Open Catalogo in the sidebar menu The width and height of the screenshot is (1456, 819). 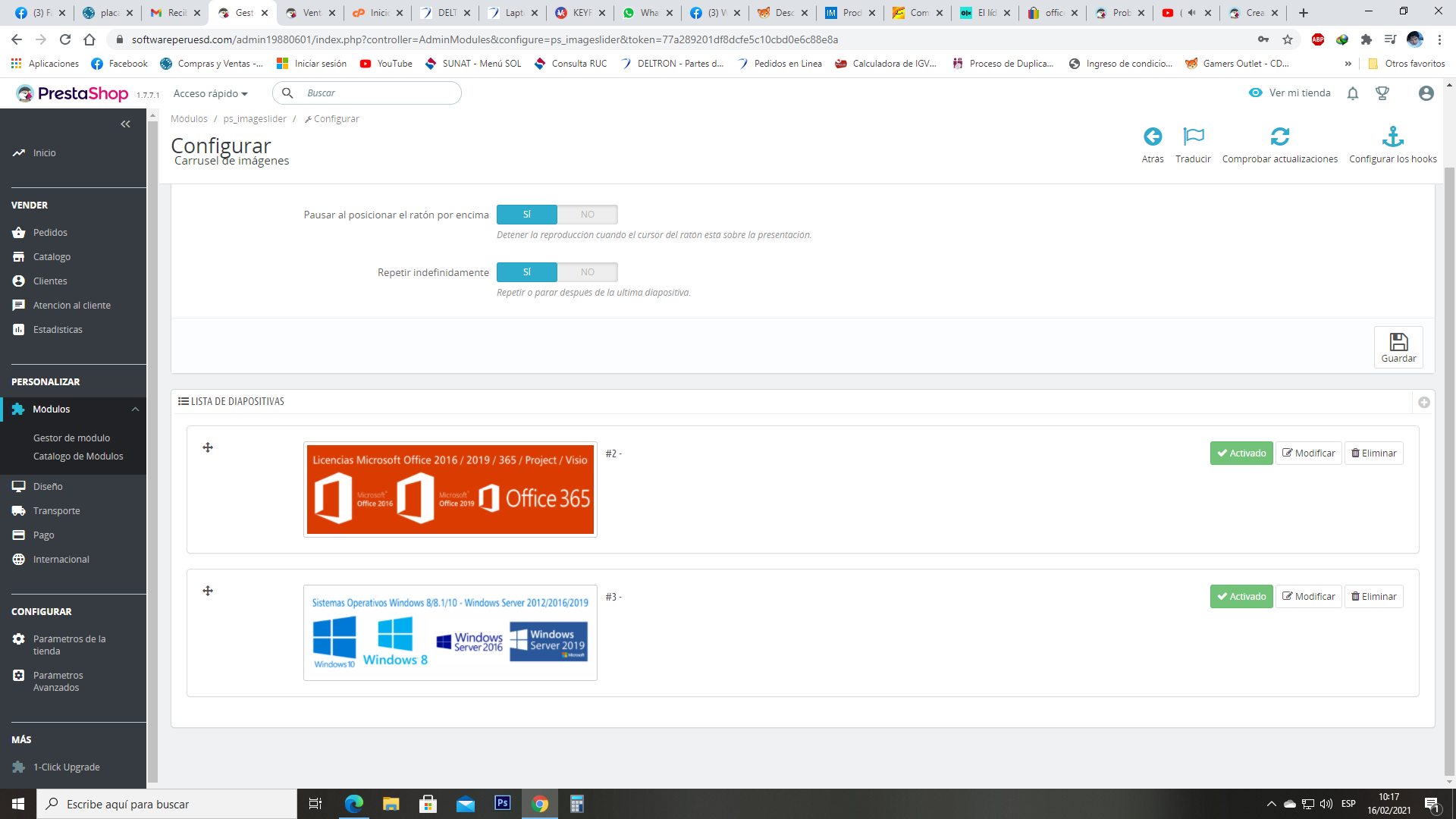coord(52,257)
